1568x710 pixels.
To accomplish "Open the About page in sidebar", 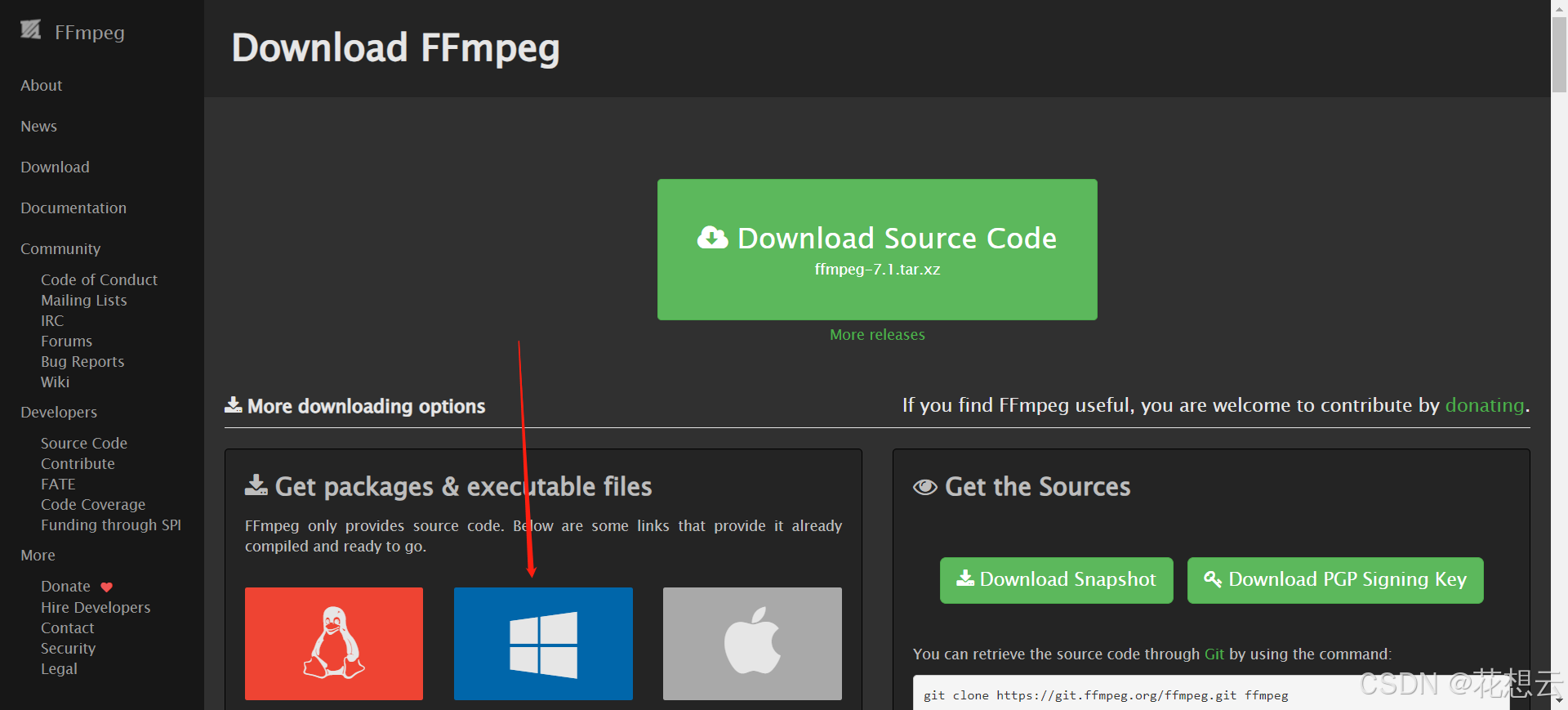I will pyautogui.click(x=42, y=86).
